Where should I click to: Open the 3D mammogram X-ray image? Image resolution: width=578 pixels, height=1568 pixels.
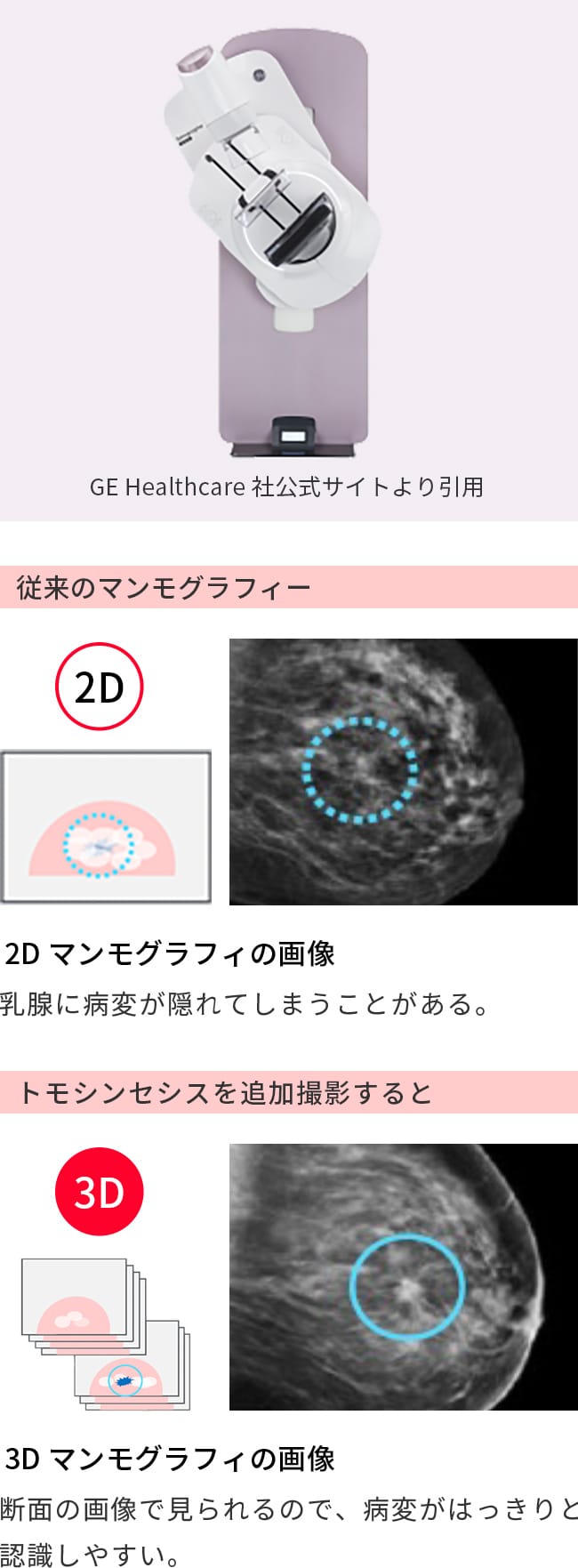[x=404, y=1277]
